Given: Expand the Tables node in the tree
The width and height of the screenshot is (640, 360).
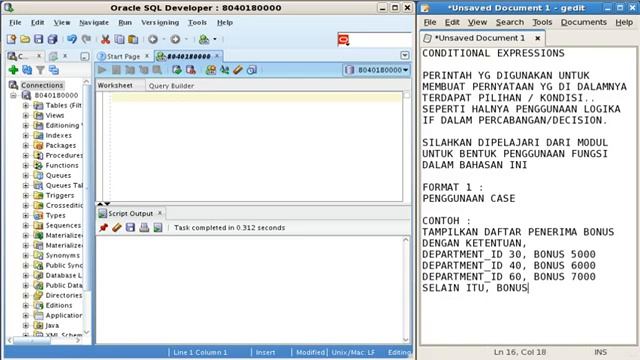Looking at the screenshot, I should pyautogui.click(x=26, y=105).
